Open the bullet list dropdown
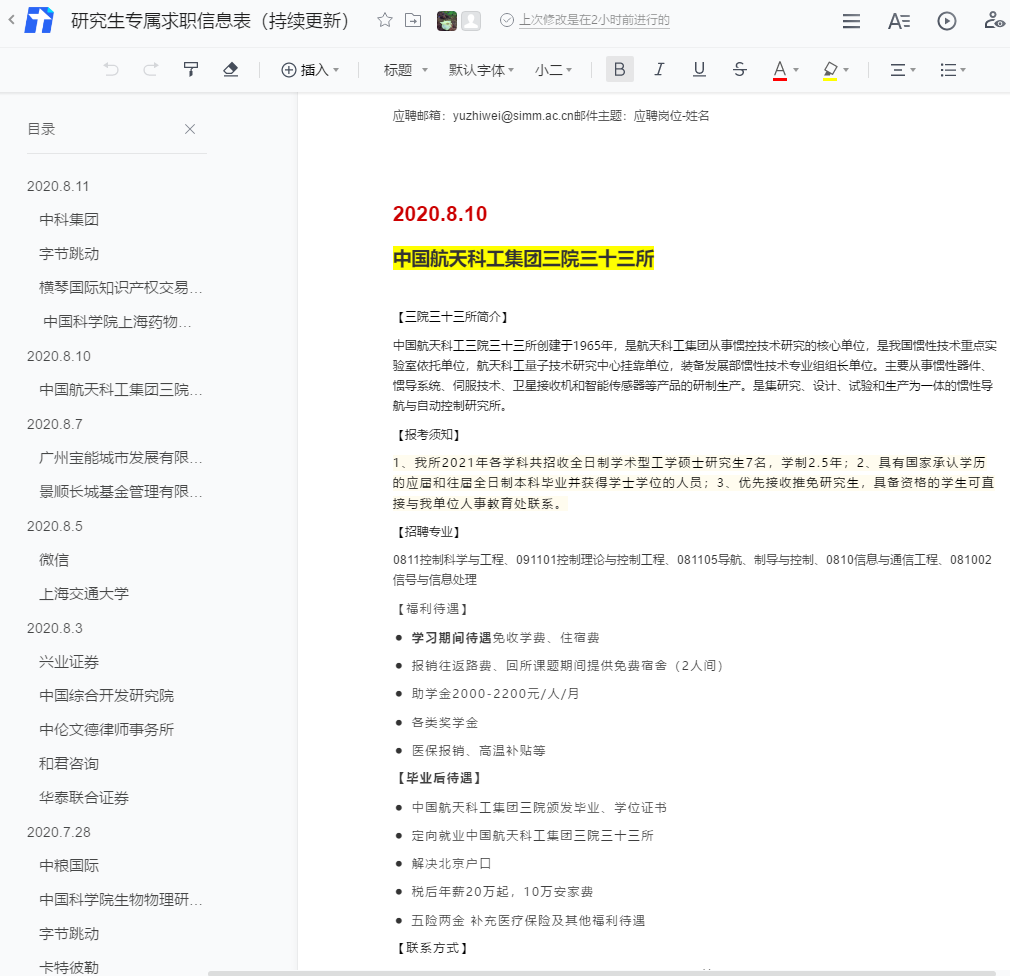The height and width of the screenshot is (976, 1010). pyautogui.click(x=953, y=70)
